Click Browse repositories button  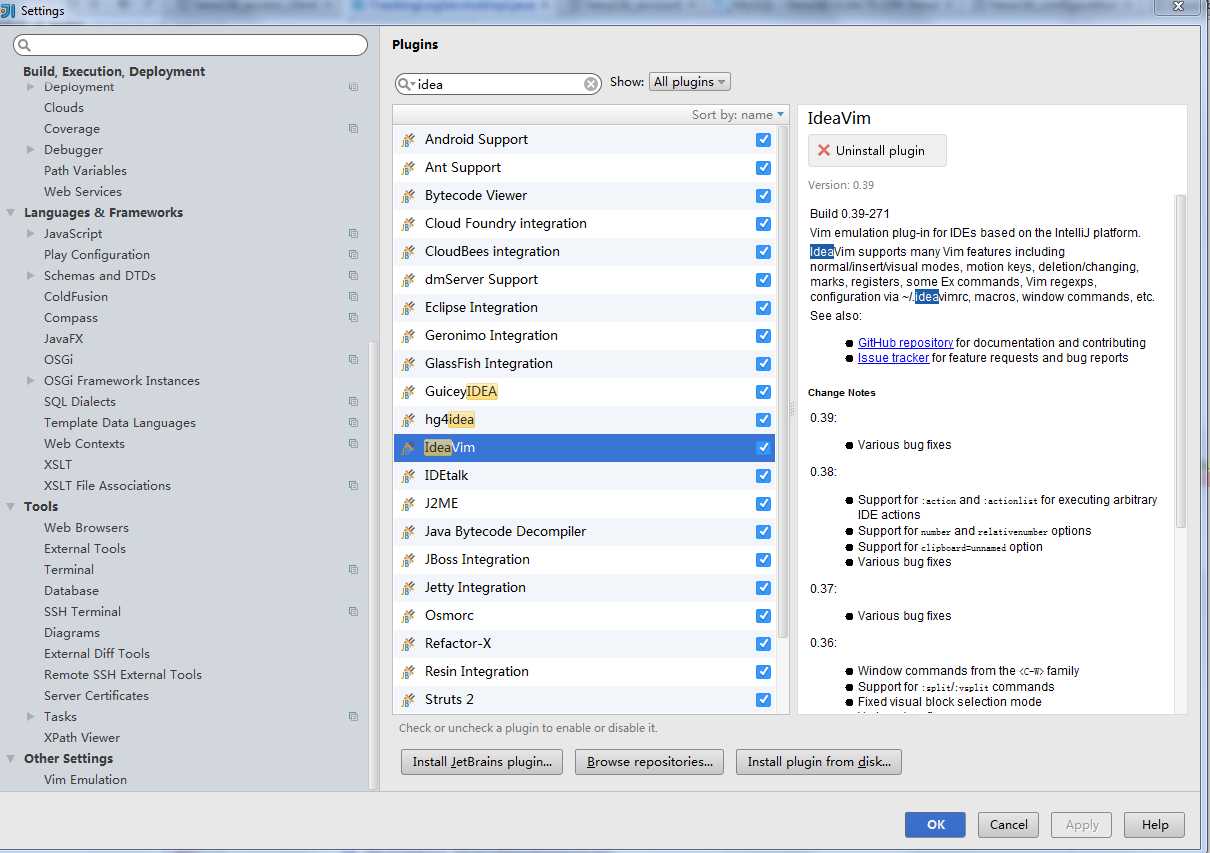tap(650, 762)
